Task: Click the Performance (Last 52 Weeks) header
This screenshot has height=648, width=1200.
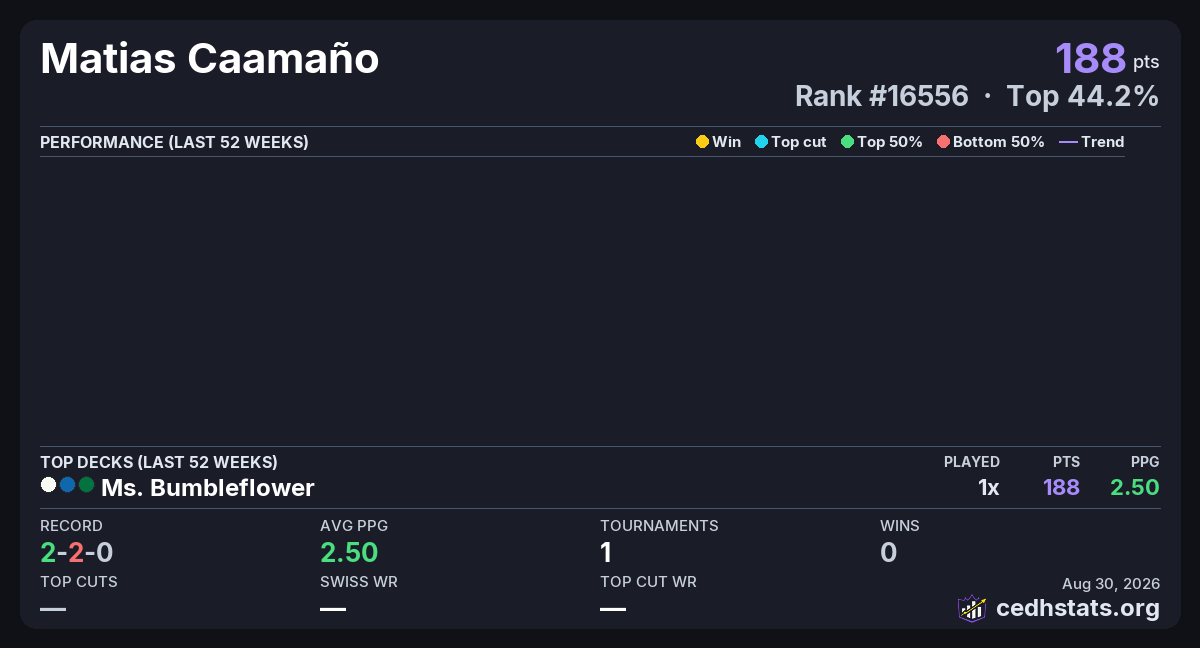Action: click(174, 142)
